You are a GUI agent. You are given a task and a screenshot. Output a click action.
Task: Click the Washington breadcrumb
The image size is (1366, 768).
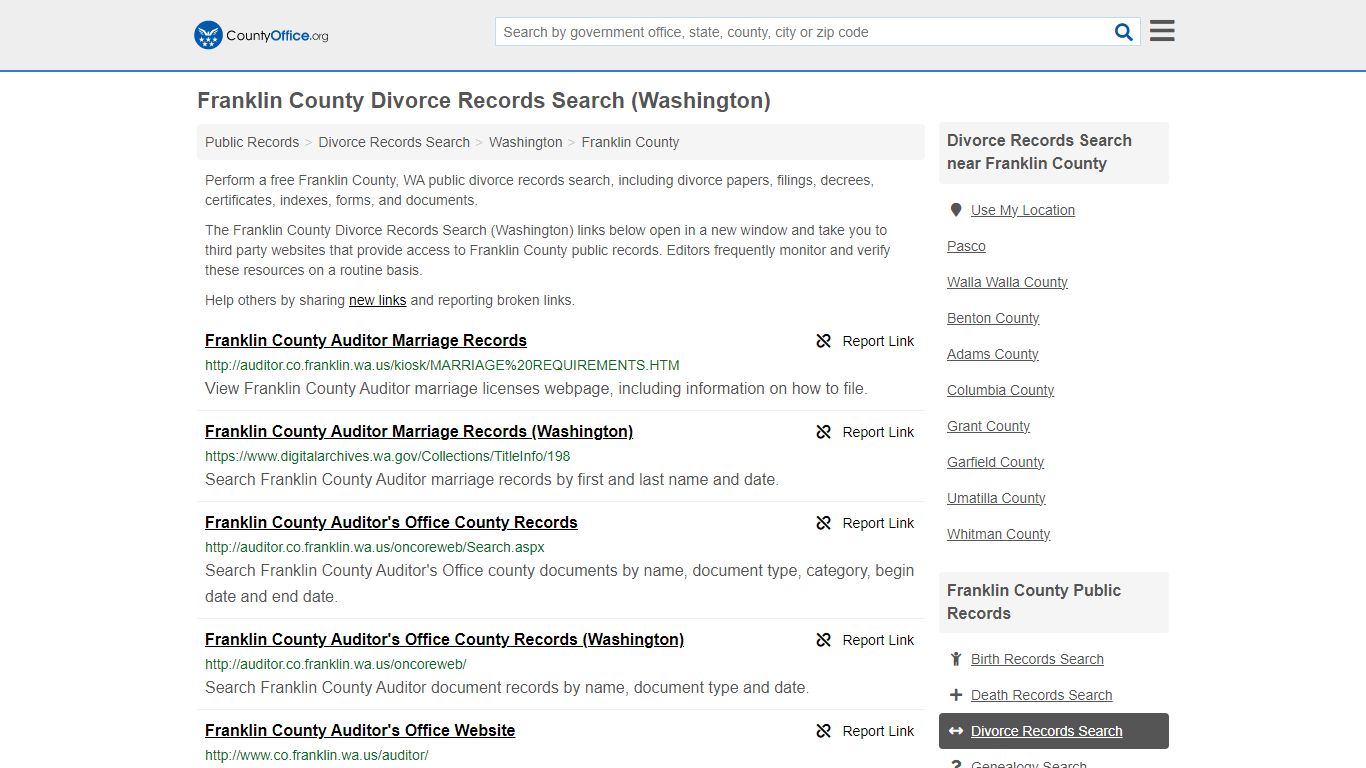(526, 142)
